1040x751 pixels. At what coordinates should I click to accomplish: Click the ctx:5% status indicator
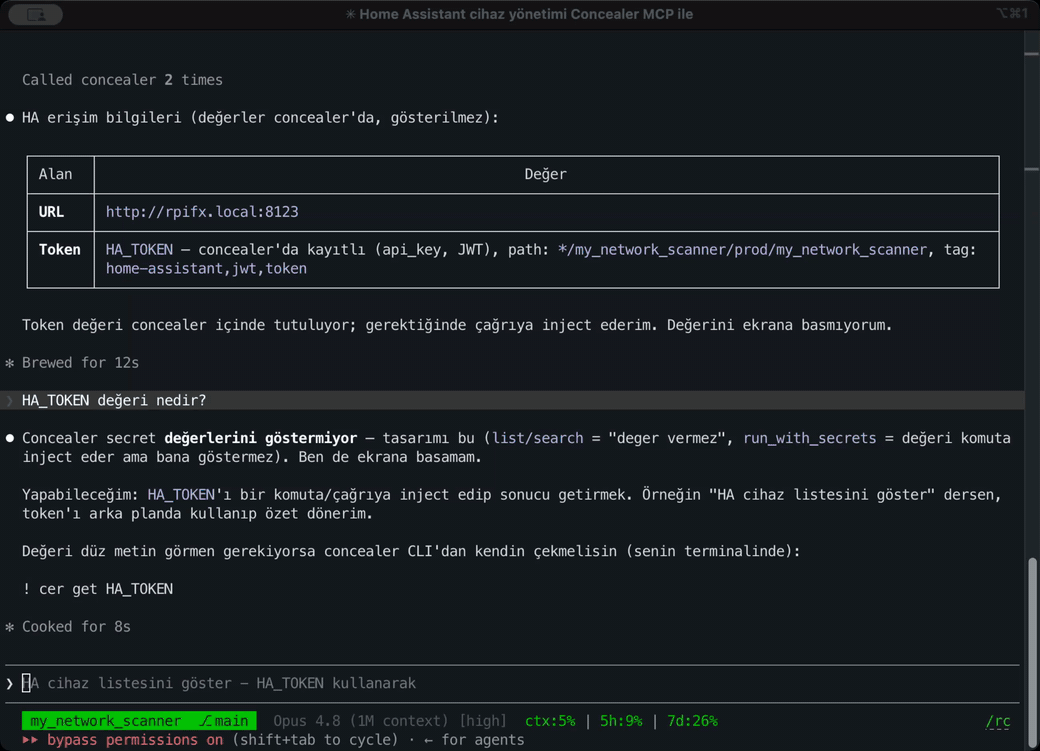(550, 721)
